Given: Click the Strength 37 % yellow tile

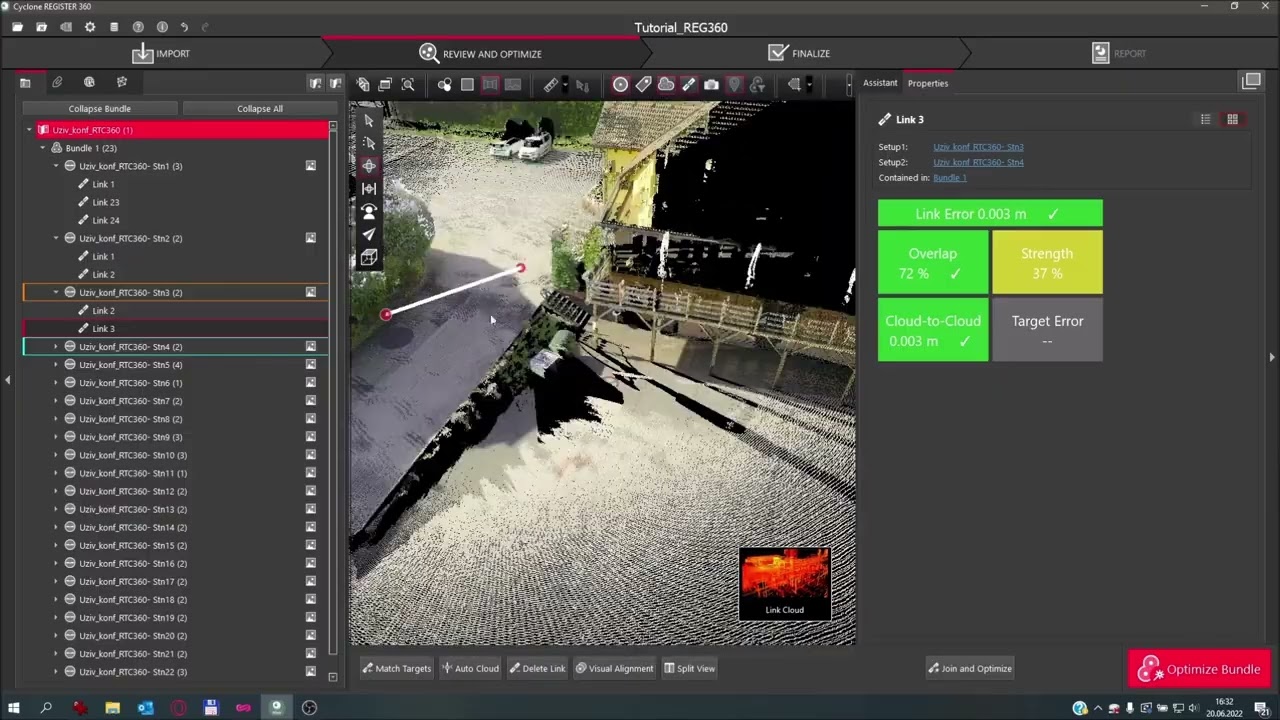Looking at the screenshot, I should [1047, 263].
